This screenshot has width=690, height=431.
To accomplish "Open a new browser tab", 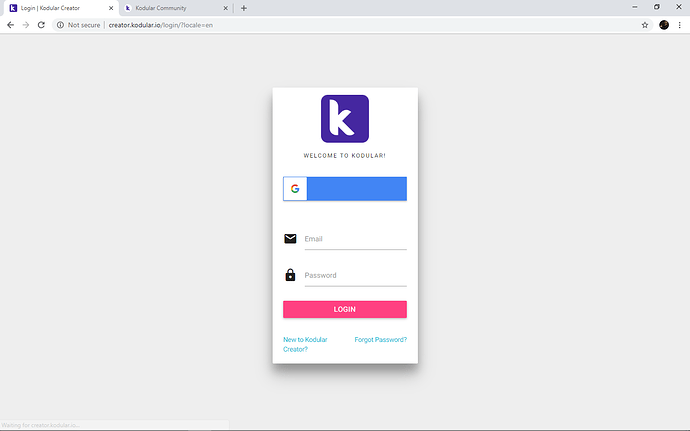I will coord(243,8).
